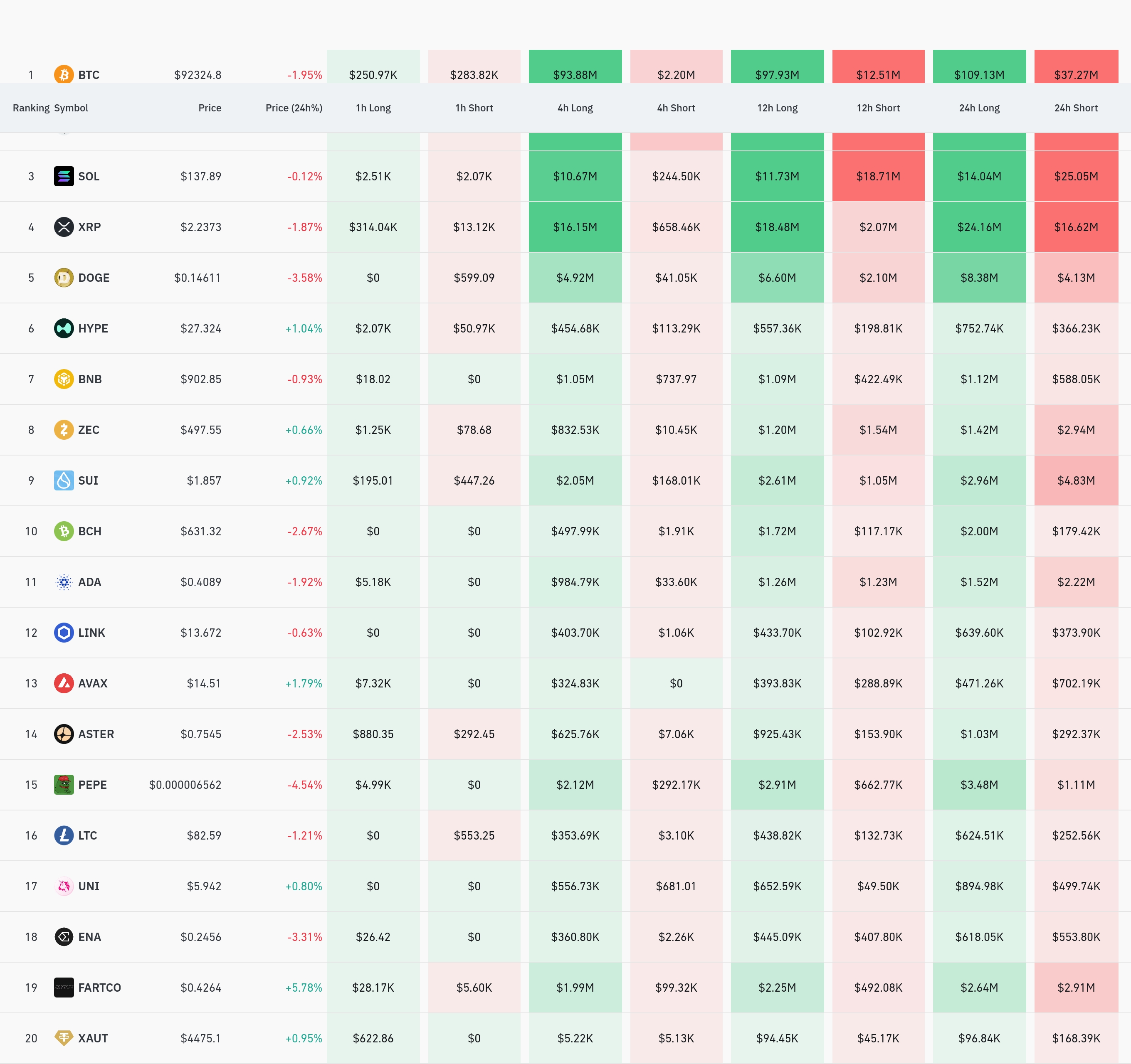Sort table by Price (24h%) header
Screen dimensions: 1131x1064
coord(294,108)
